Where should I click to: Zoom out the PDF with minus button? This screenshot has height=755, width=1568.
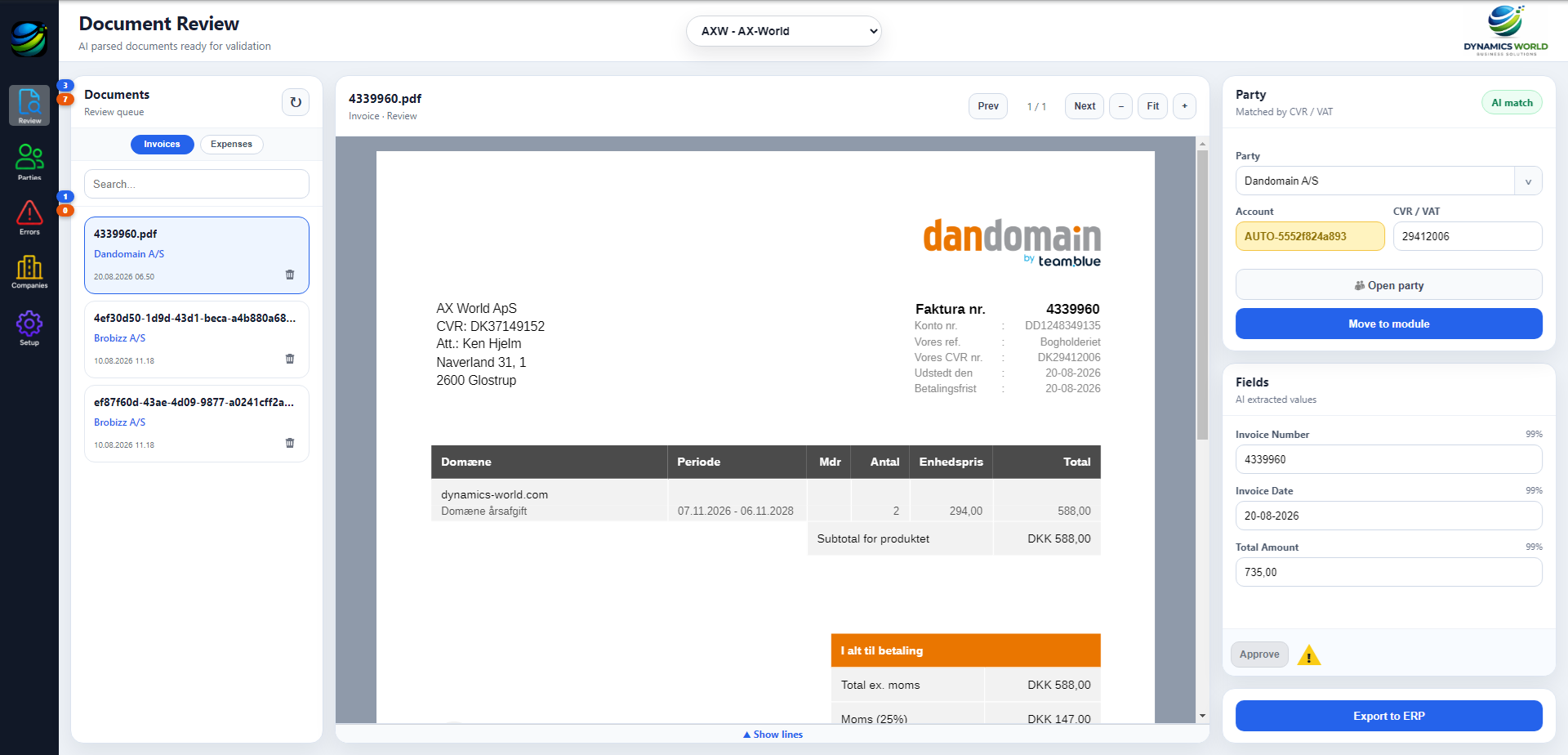coord(1120,106)
